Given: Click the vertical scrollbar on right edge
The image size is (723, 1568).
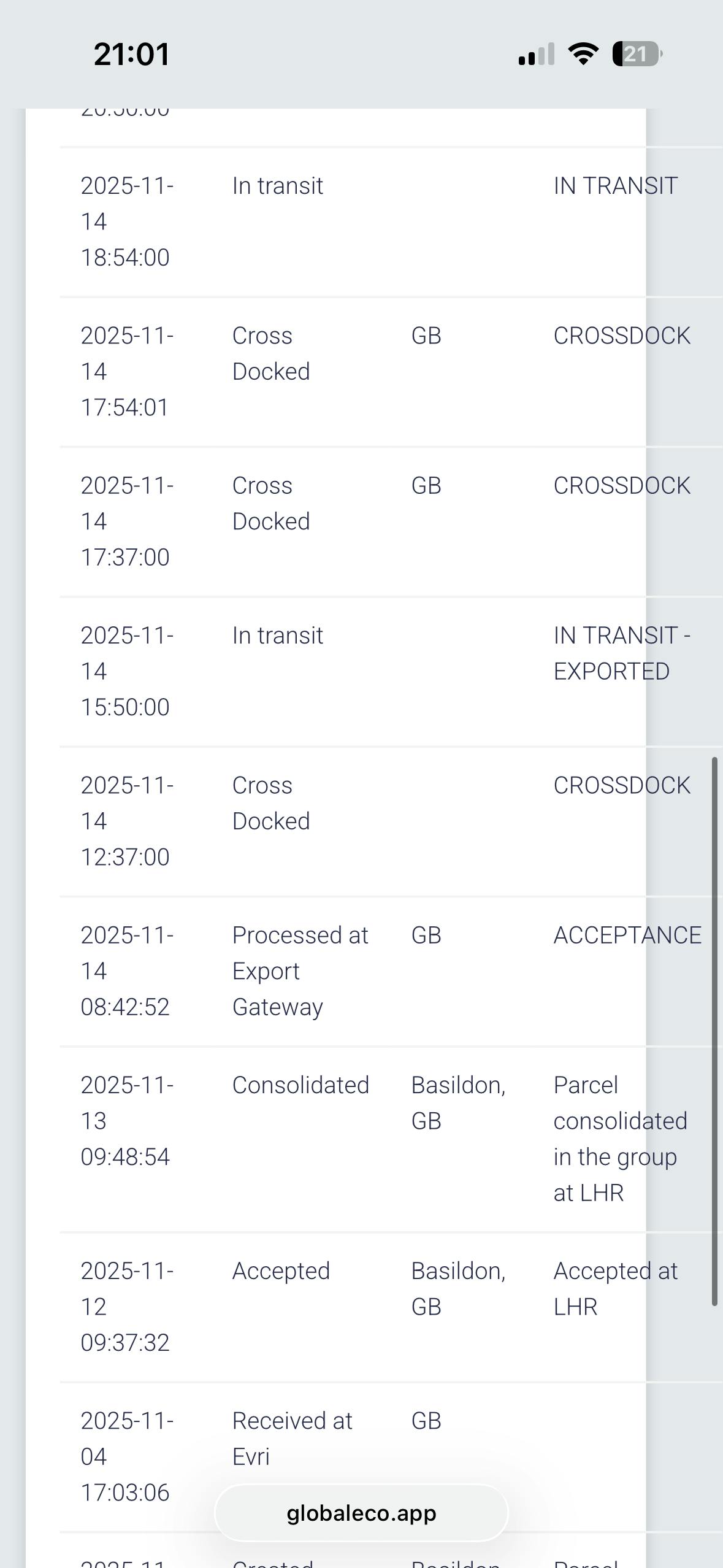Looking at the screenshot, I should point(714,1031).
